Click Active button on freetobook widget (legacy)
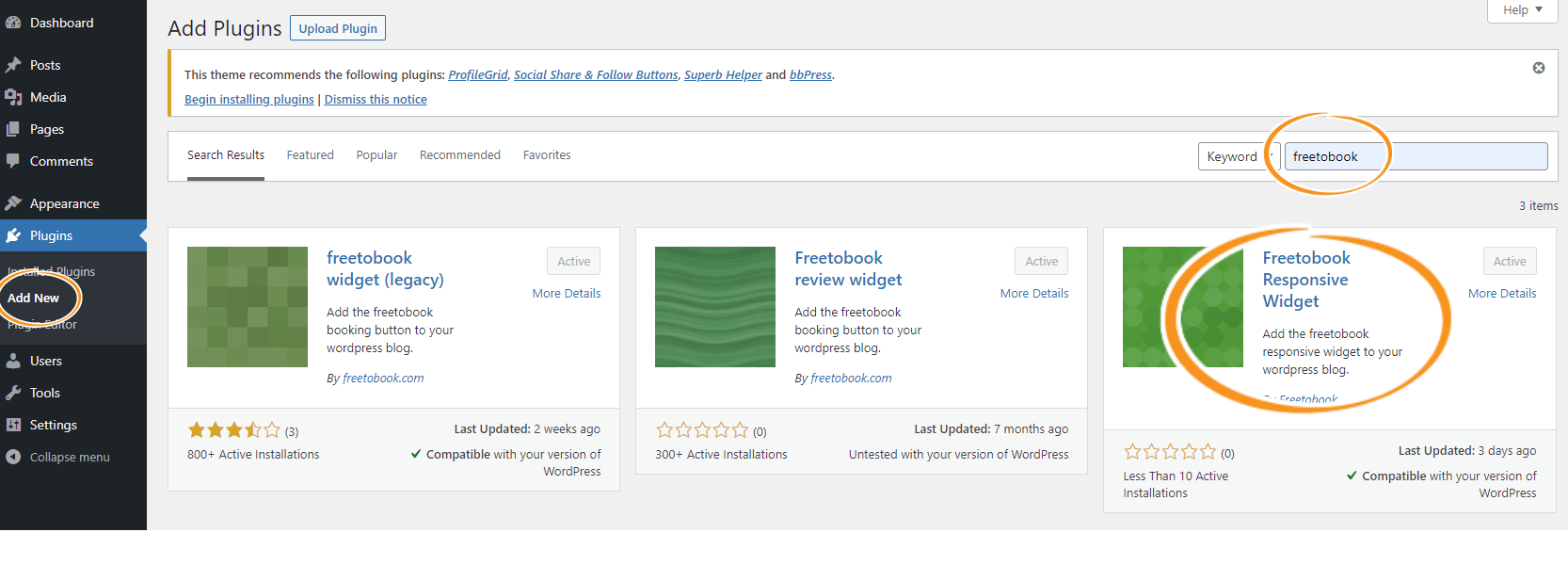 tap(574, 261)
